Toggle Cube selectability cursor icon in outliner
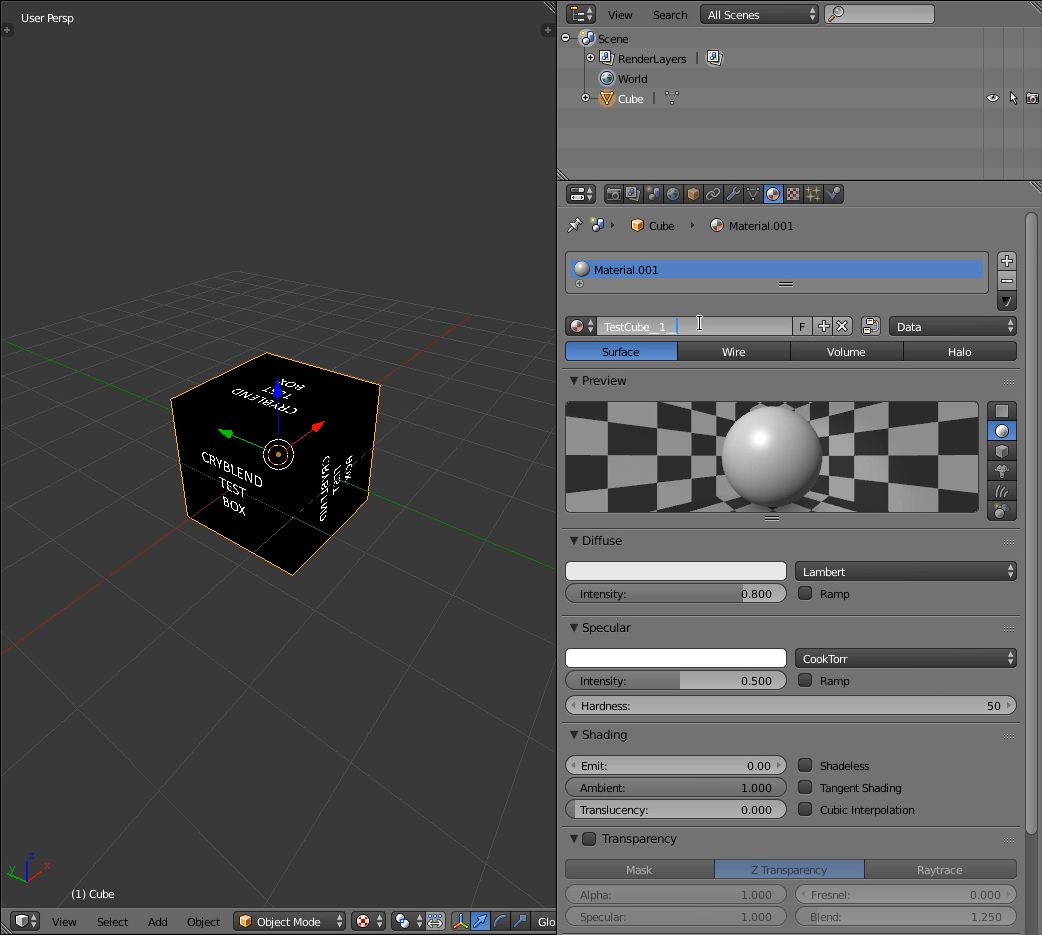 pyautogui.click(x=1013, y=98)
